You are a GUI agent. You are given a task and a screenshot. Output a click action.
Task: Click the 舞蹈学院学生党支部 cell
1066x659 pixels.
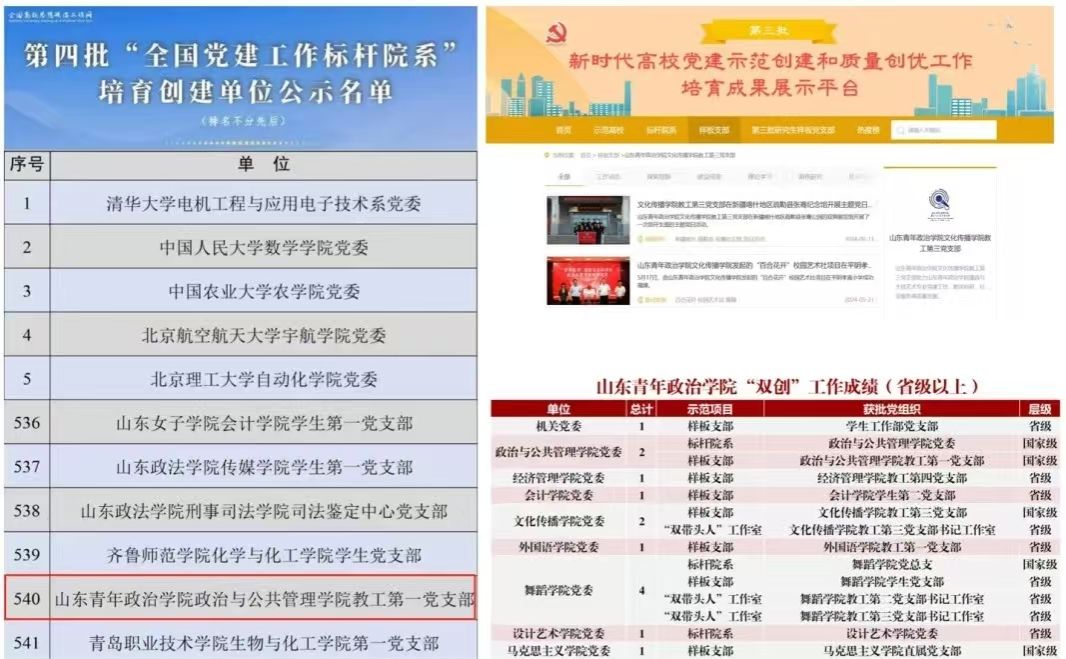[x=892, y=581]
